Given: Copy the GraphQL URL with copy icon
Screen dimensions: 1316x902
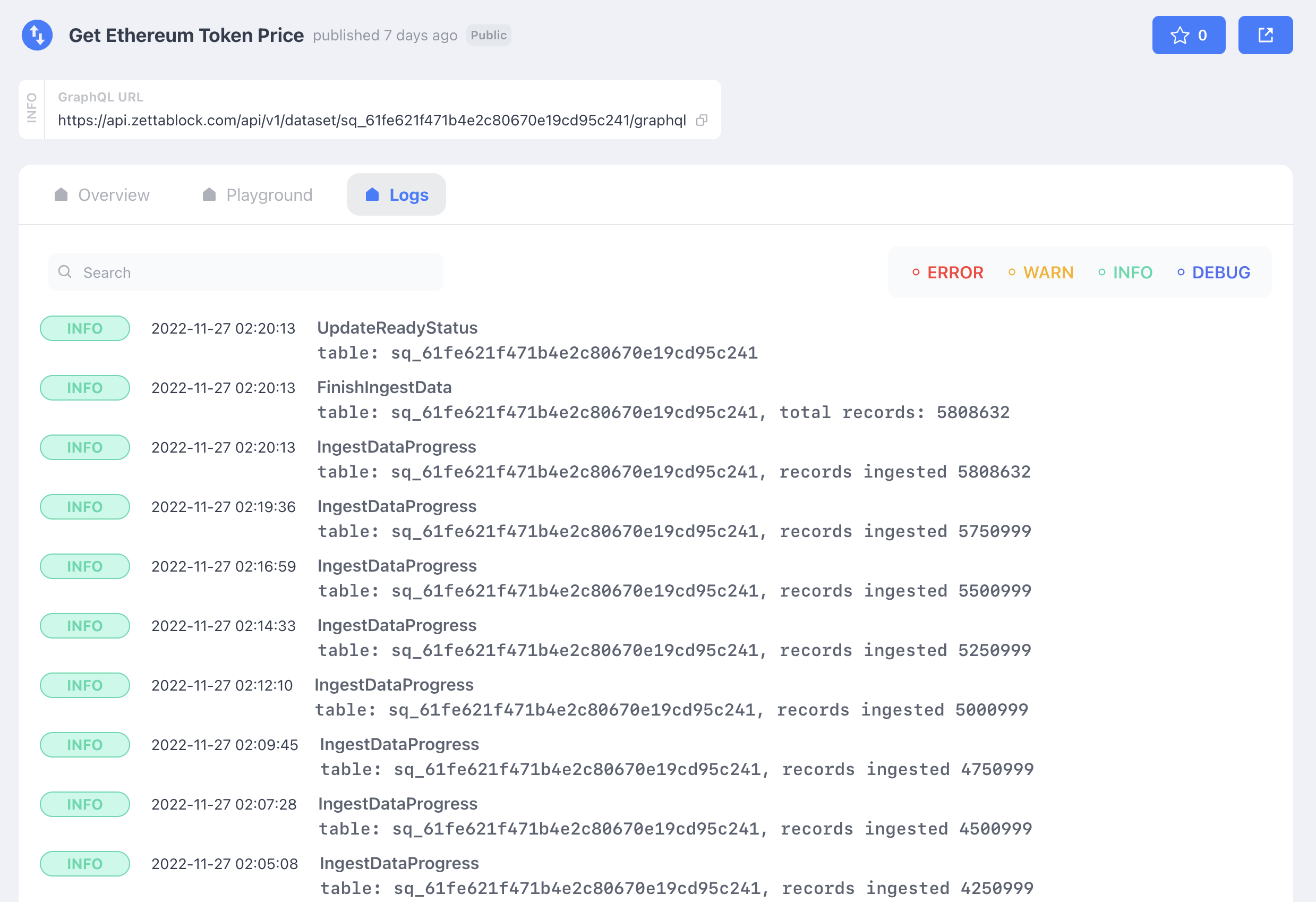Looking at the screenshot, I should [x=702, y=120].
